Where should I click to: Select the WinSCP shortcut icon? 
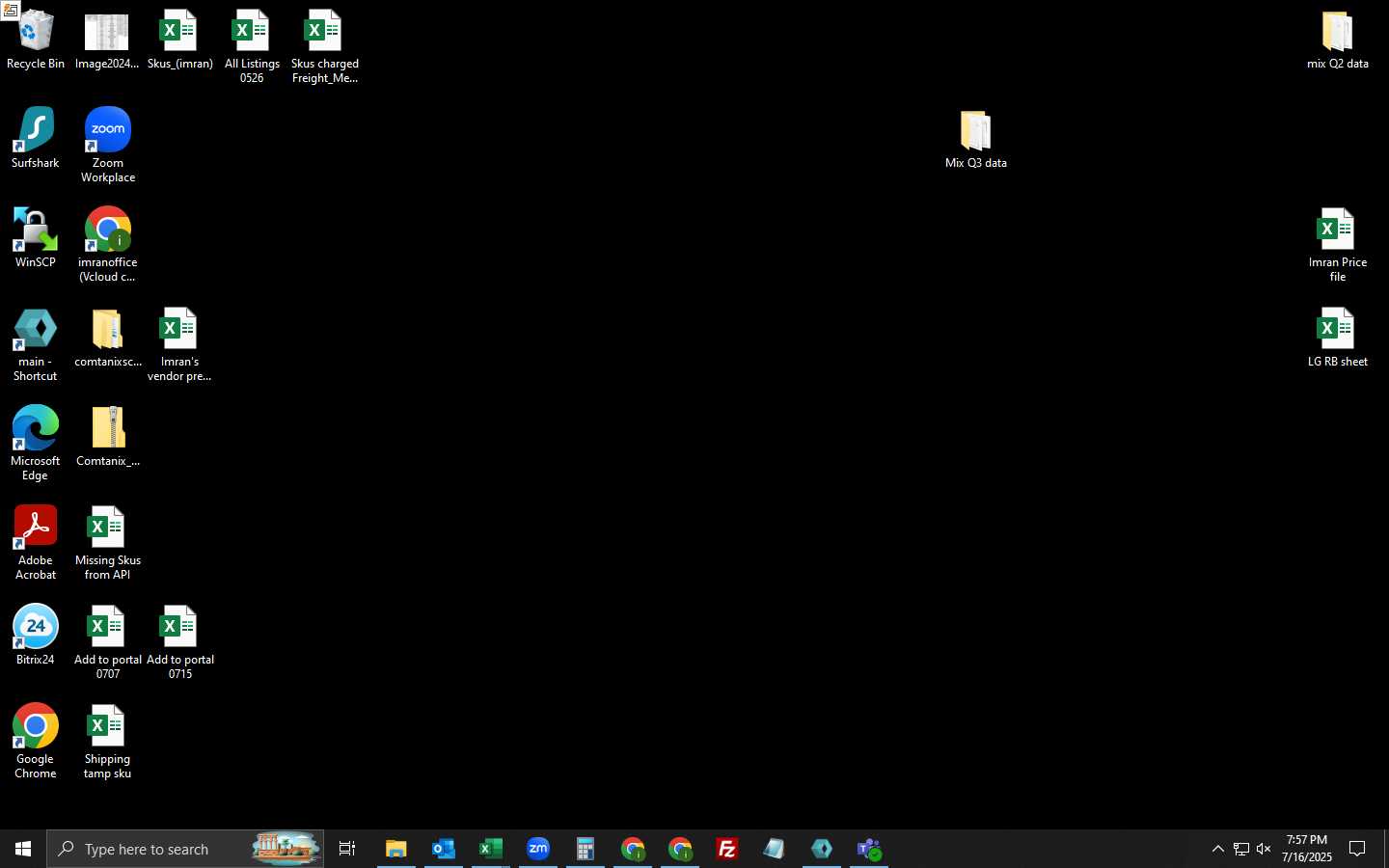[36, 238]
